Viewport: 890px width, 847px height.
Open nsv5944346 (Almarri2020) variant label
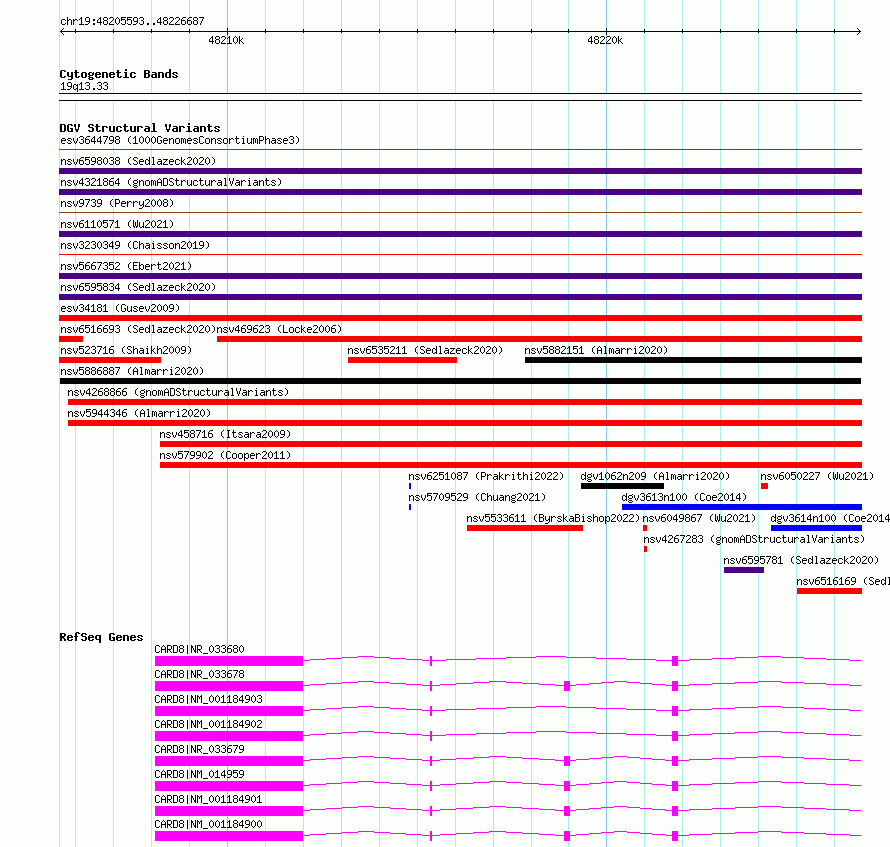[x=139, y=413]
